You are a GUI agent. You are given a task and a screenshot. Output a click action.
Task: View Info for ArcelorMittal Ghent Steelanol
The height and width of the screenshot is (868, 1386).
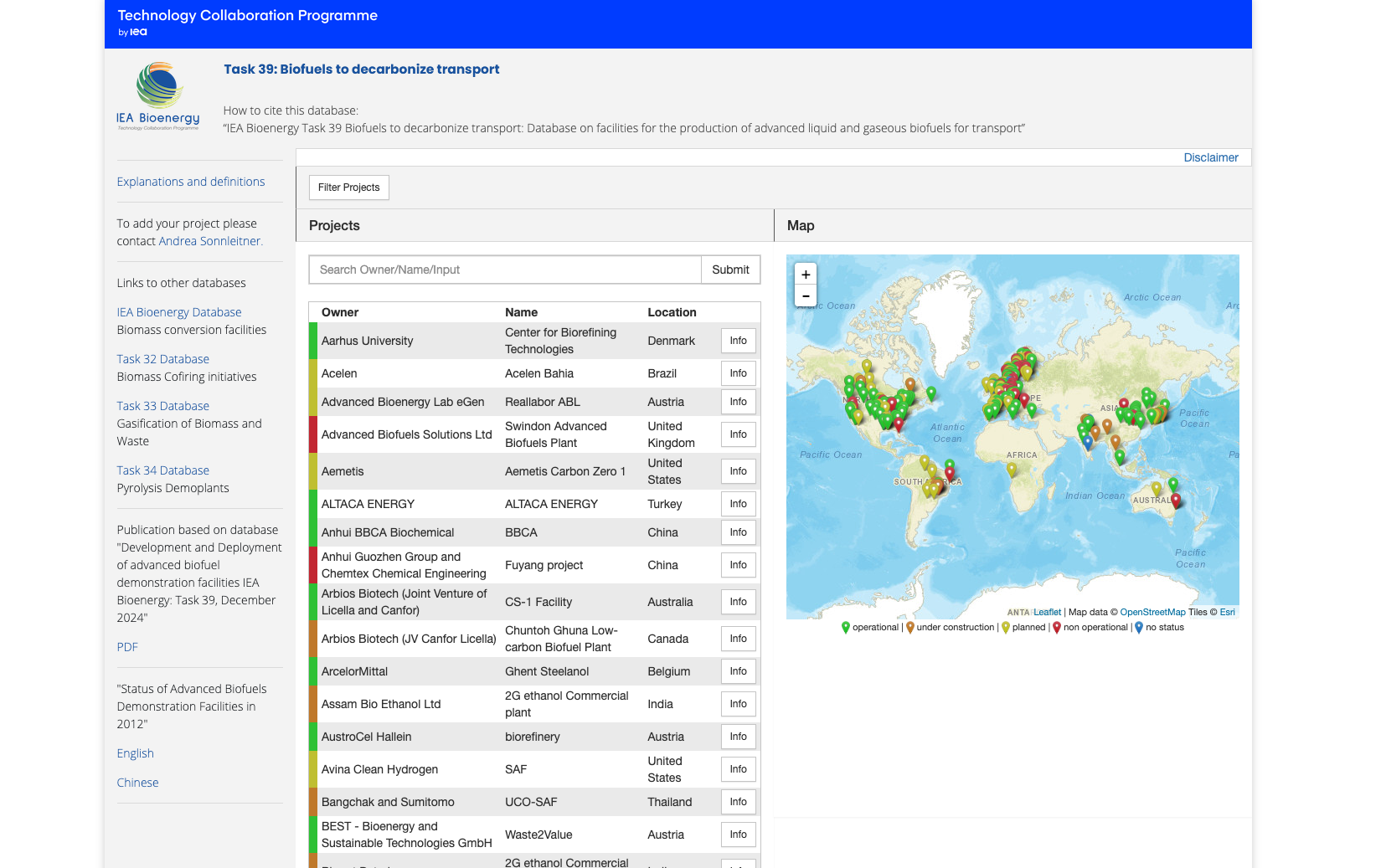(738, 671)
